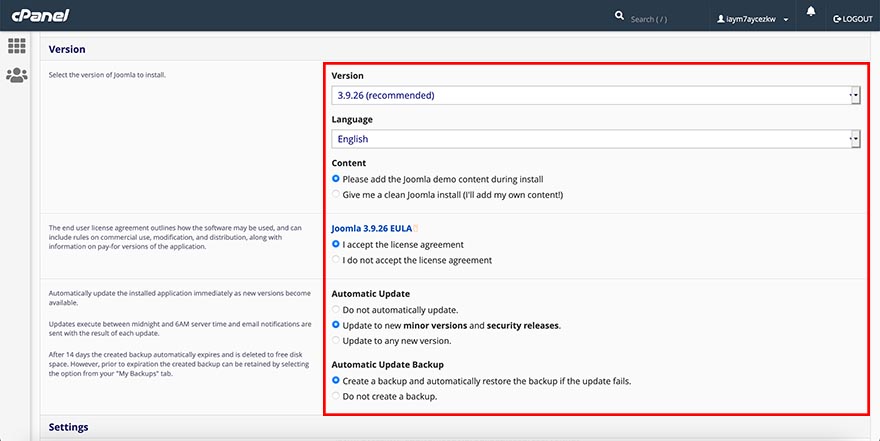This screenshot has height=441, width=880.
Task: Click the Settings section heading
Action: pos(68,427)
